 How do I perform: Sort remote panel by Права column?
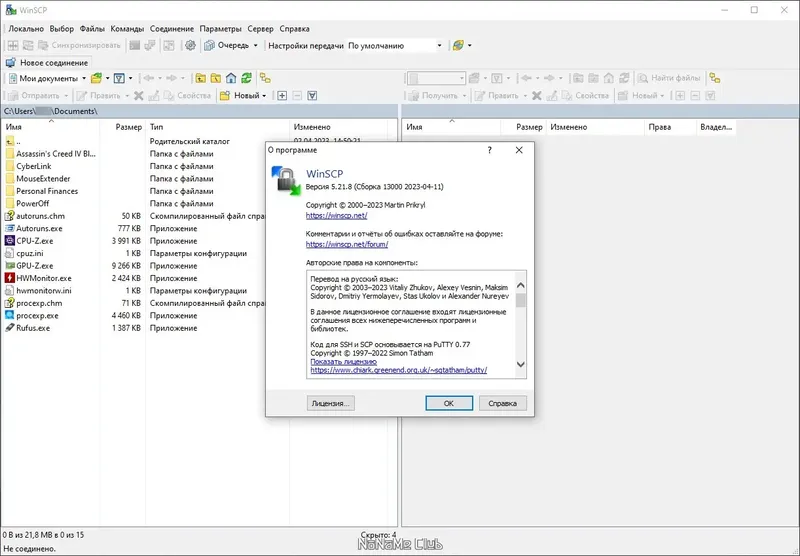coord(670,127)
